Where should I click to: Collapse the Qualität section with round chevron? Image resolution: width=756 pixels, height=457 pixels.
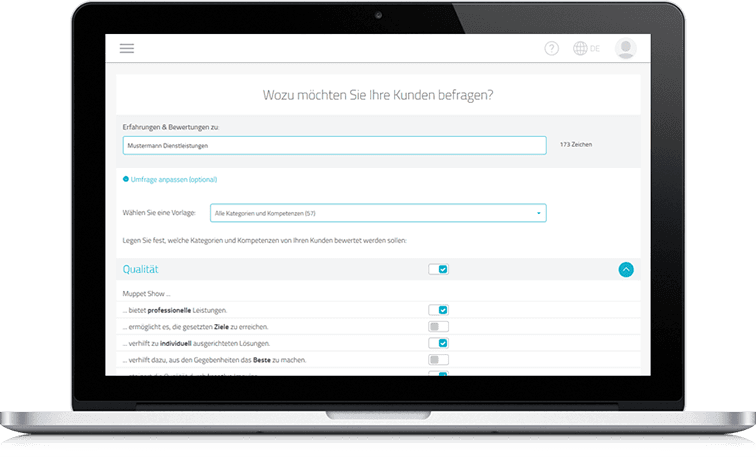(626, 269)
